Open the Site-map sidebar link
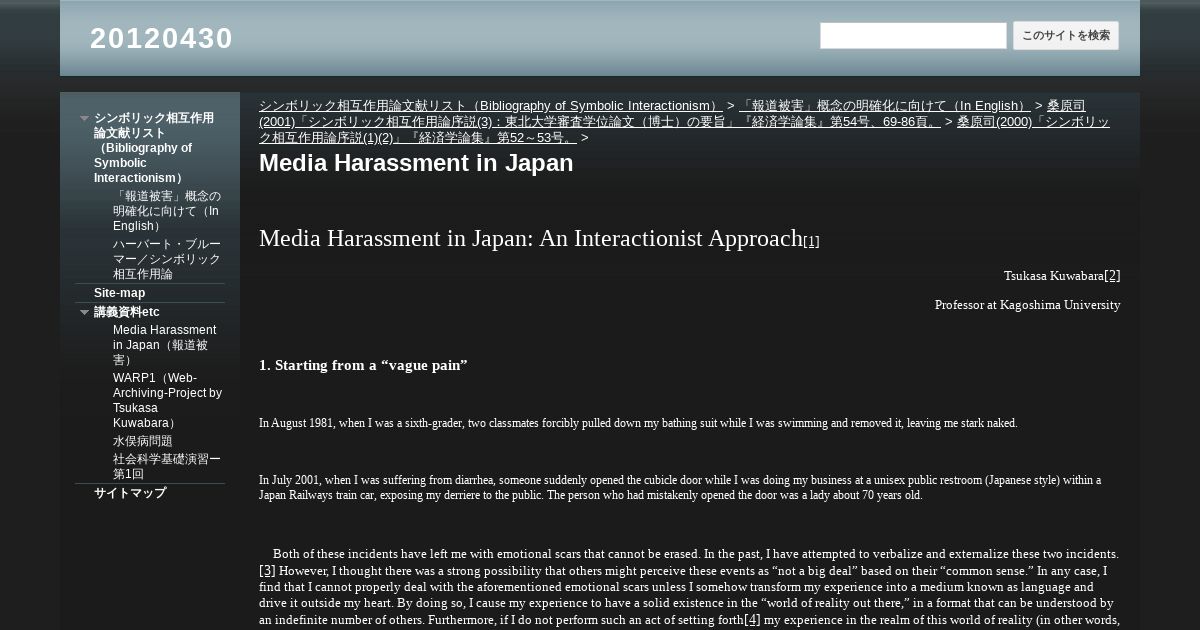This screenshot has width=1200, height=630. [119, 293]
